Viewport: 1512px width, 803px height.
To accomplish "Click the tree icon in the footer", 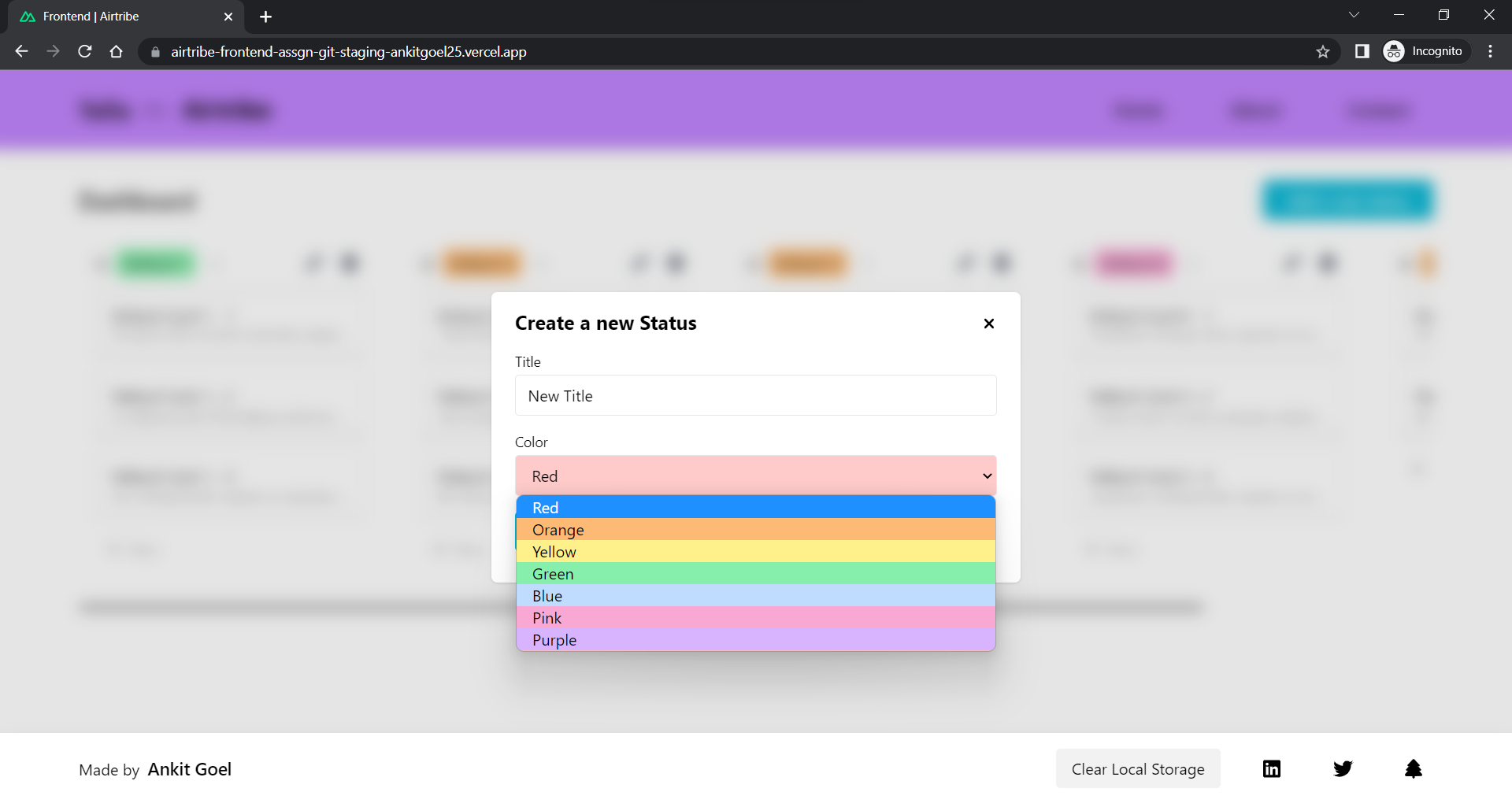I will pos(1414,768).
